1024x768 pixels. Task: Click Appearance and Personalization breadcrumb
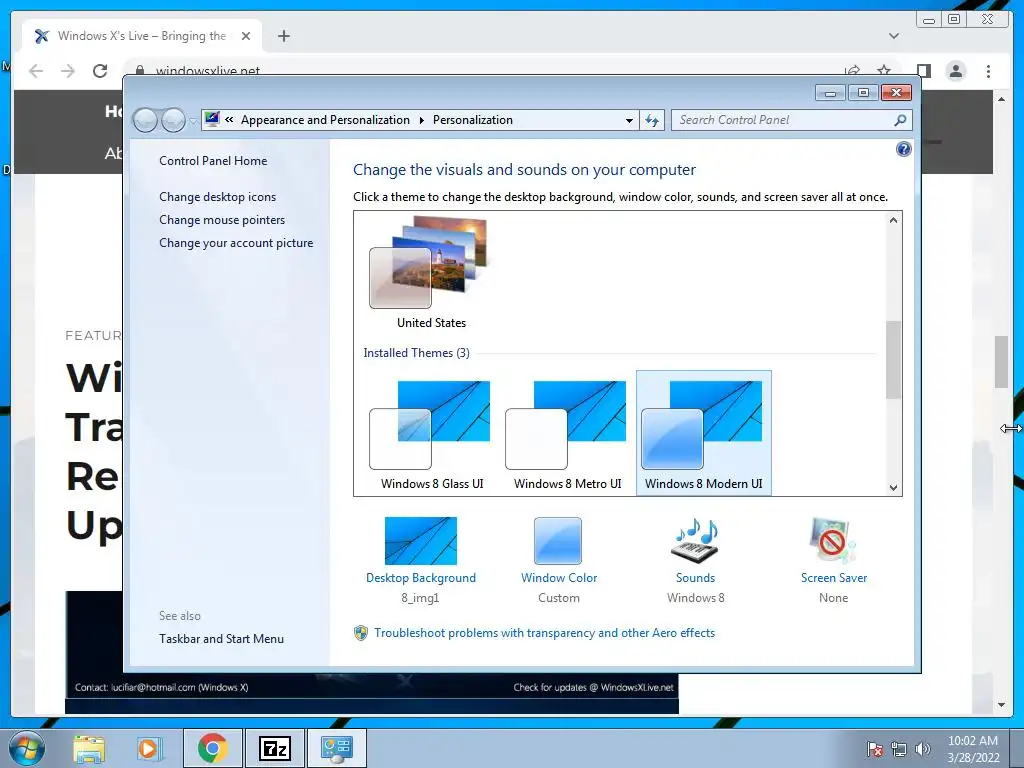click(325, 120)
